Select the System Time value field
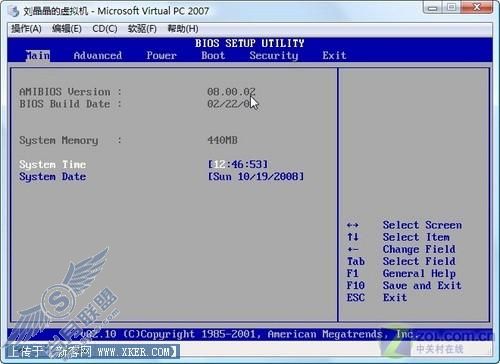This screenshot has height=364, width=500. point(238,164)
